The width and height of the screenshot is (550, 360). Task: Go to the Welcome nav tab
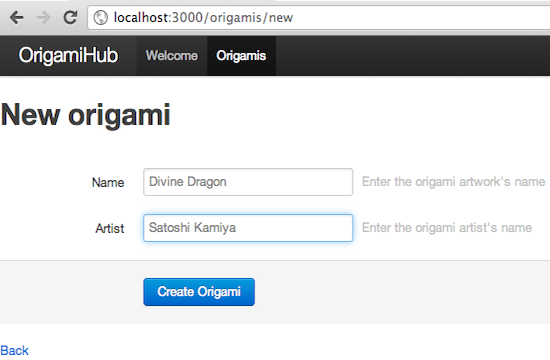[172, 55]
